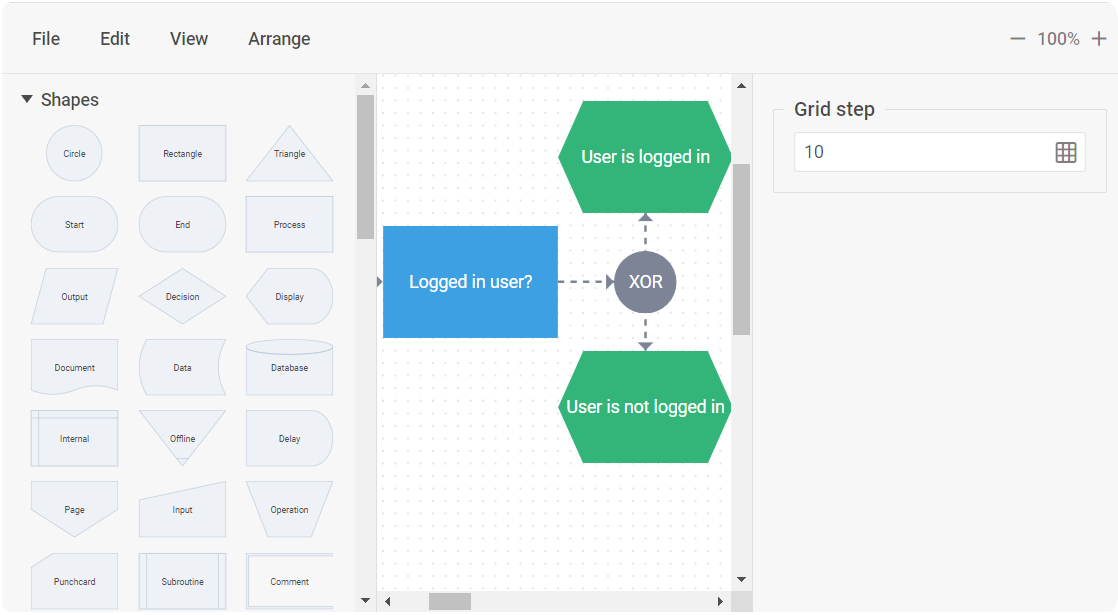The image size is (1118, 615).
Task: Choose the Process shape
Action: pyautogui.click(x=289, y=224)
